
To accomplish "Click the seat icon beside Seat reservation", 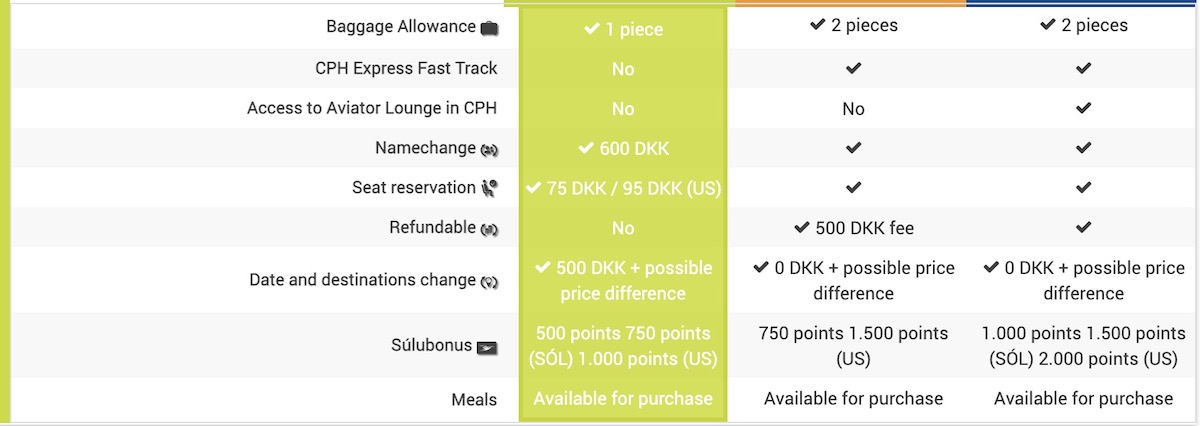I will point(489,187).
